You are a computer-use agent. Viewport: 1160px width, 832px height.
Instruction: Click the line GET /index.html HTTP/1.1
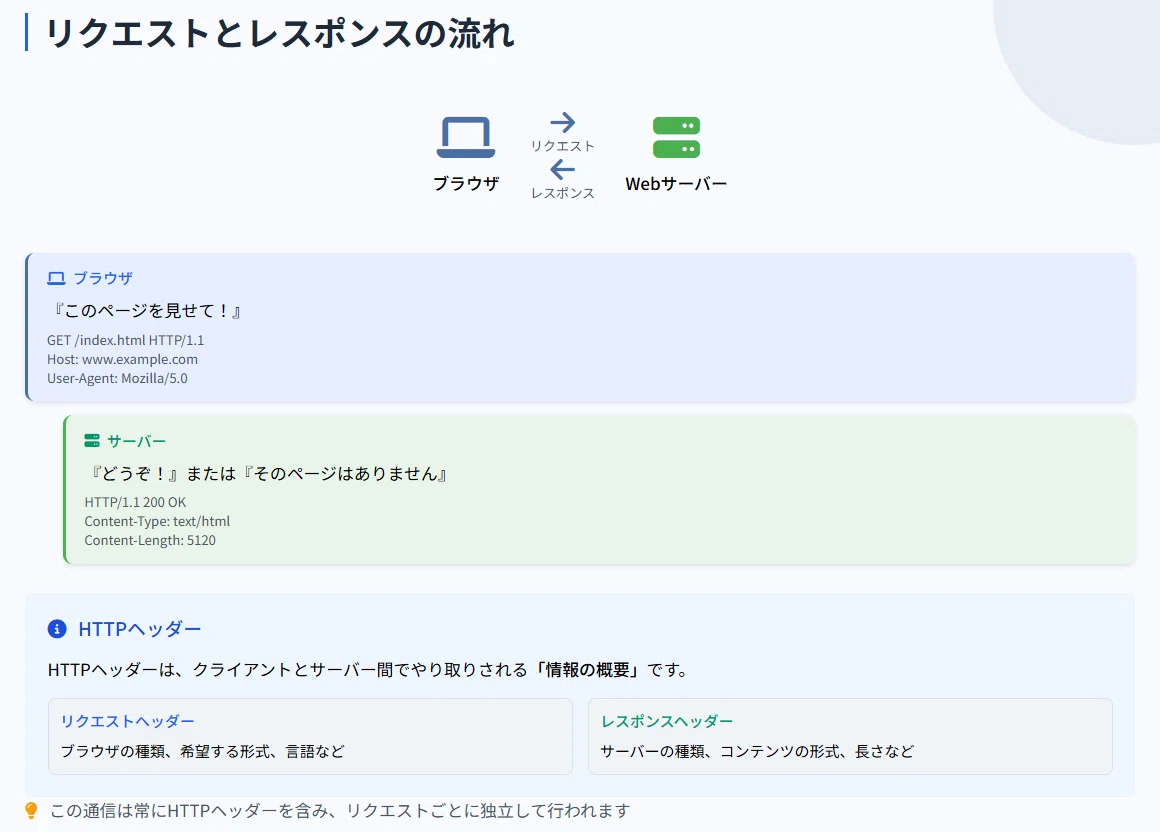coord(126,340)
